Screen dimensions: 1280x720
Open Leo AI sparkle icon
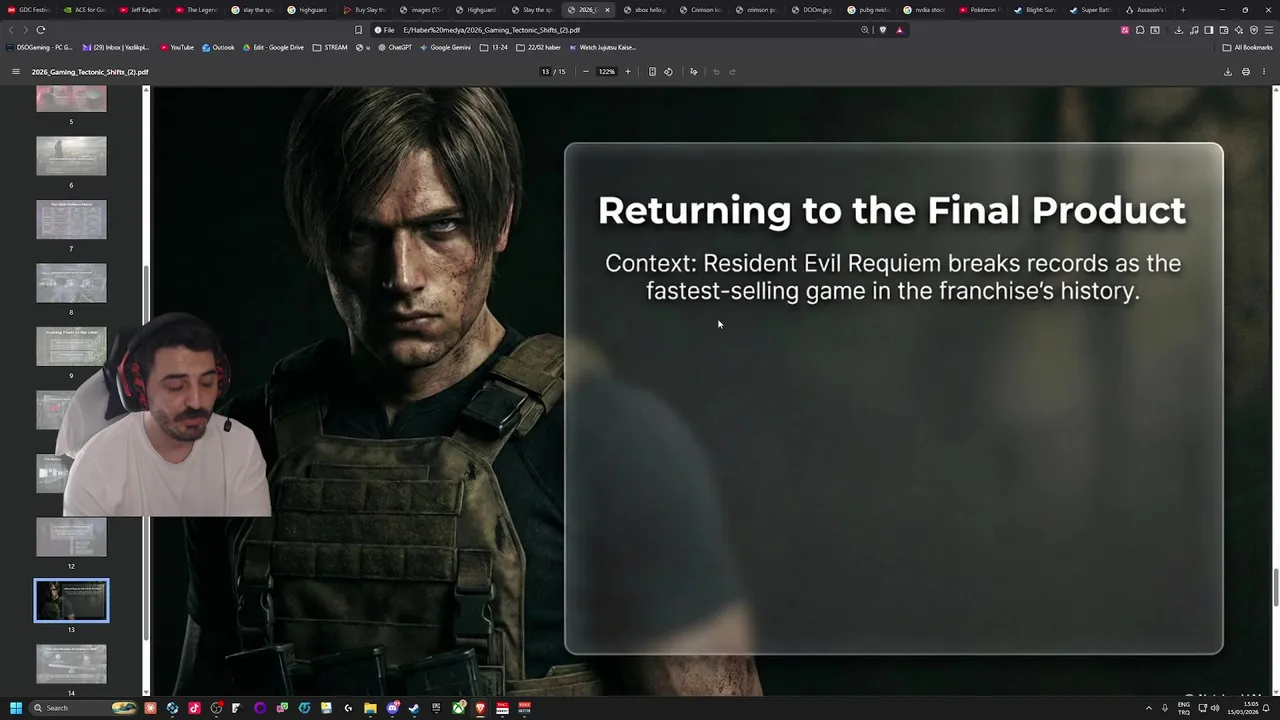pos(1239,30)
